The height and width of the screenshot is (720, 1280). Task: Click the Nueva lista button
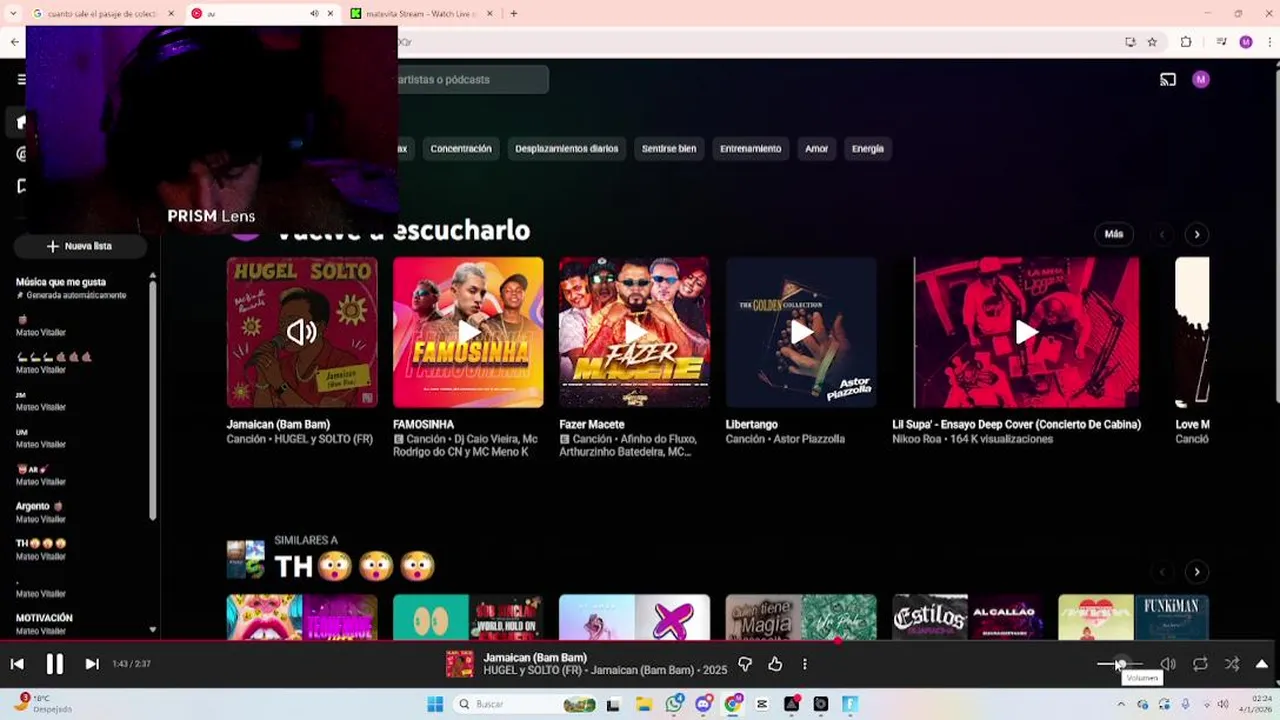click(x=80, y=246)
